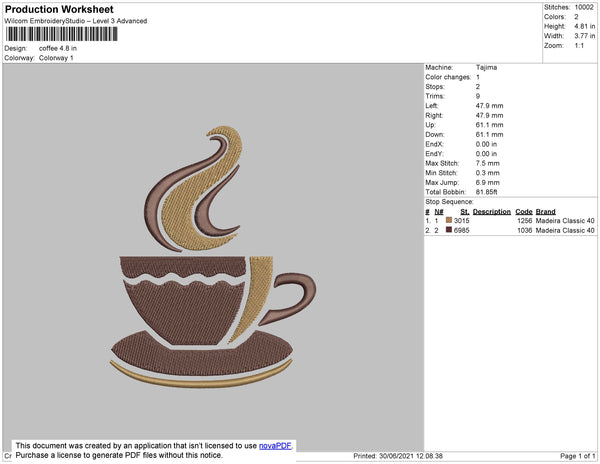Click the tan 3015 thread color swatch
Image resolution: width=600 pixels, height=464 pixels.
click(x=449, y=220)
